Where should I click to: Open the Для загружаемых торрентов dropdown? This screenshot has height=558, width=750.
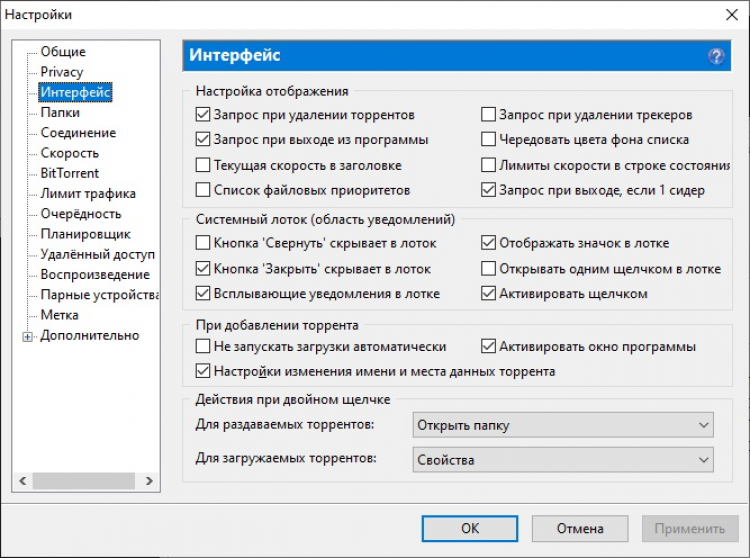click(563, 460)
